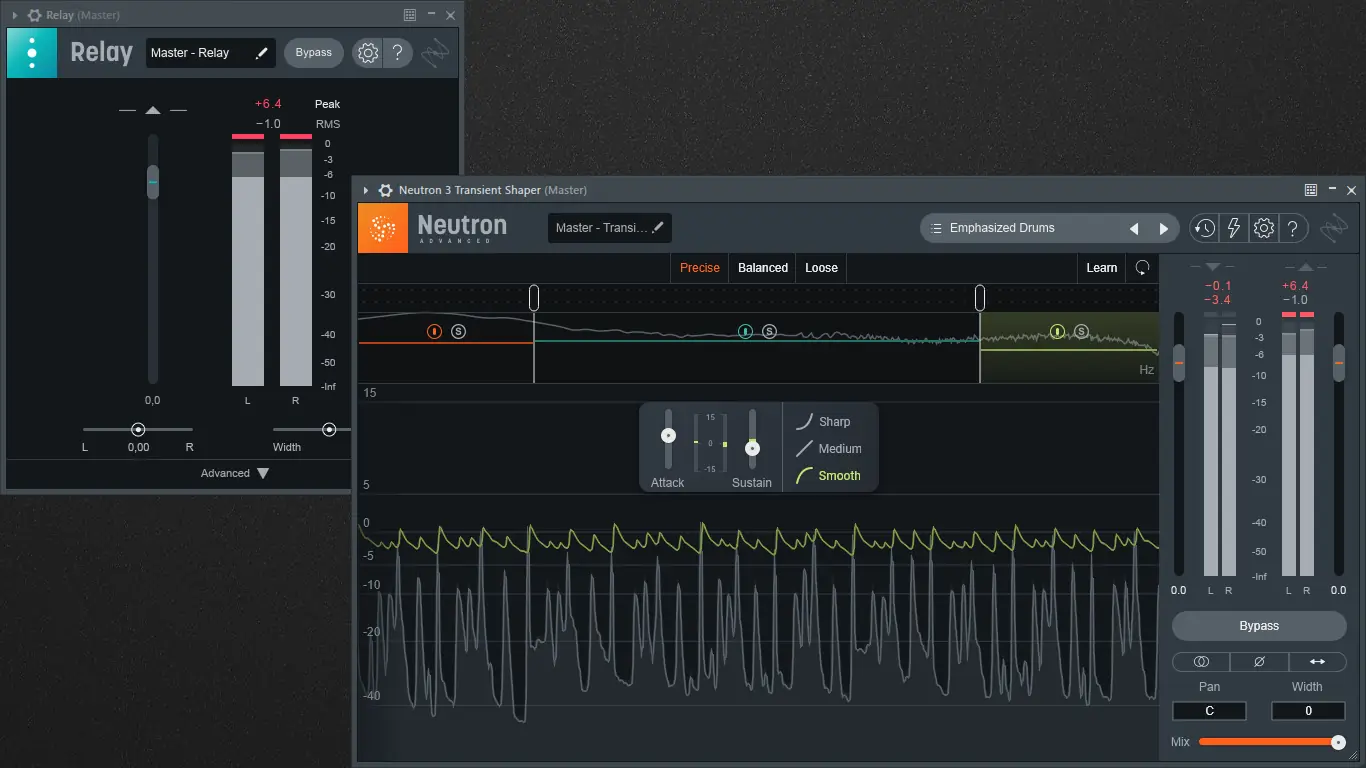Click the Relay gain fader handle
The height and width of the screenshot is (768, 1366).
coord(153,182)
